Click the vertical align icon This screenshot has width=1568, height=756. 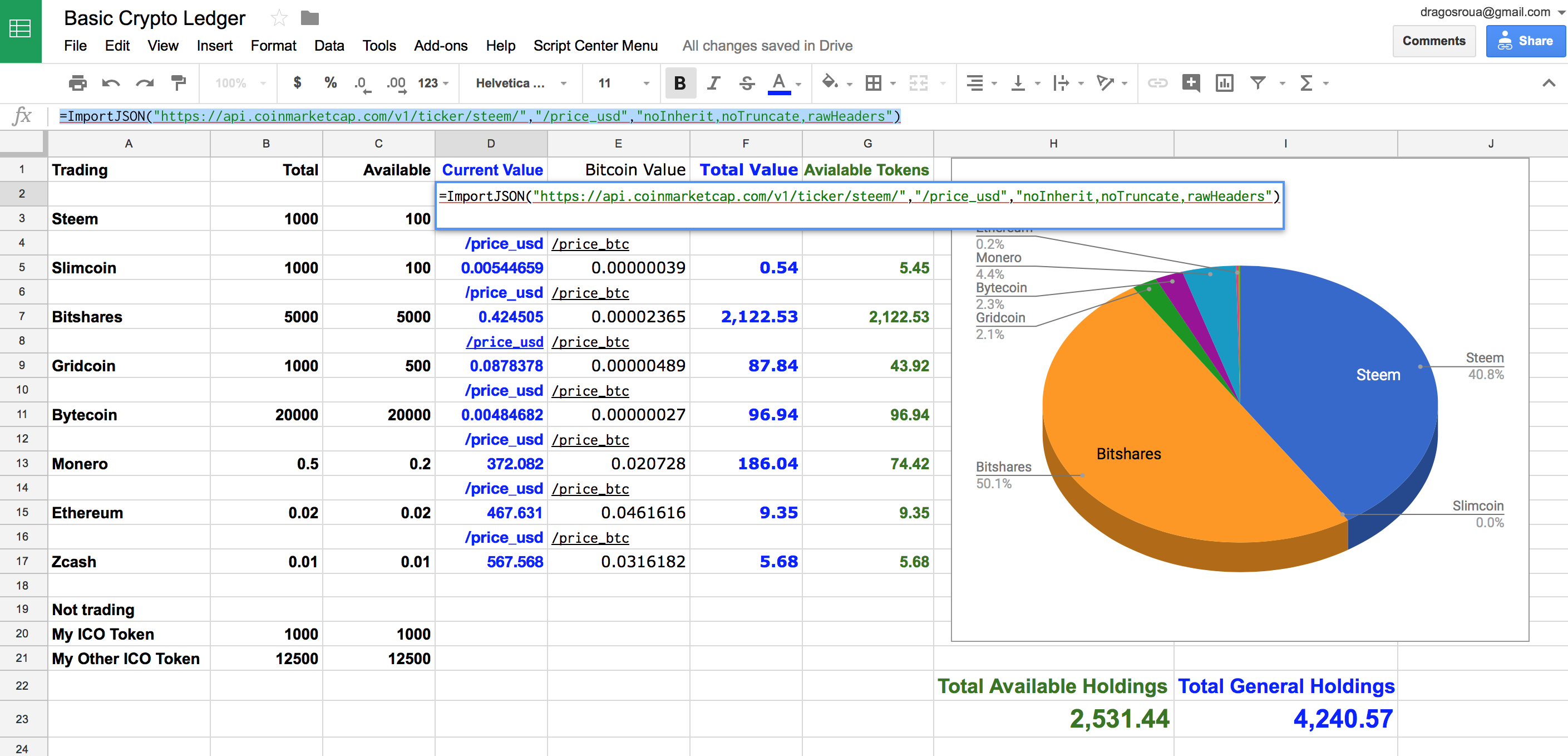click(1018, 83)
